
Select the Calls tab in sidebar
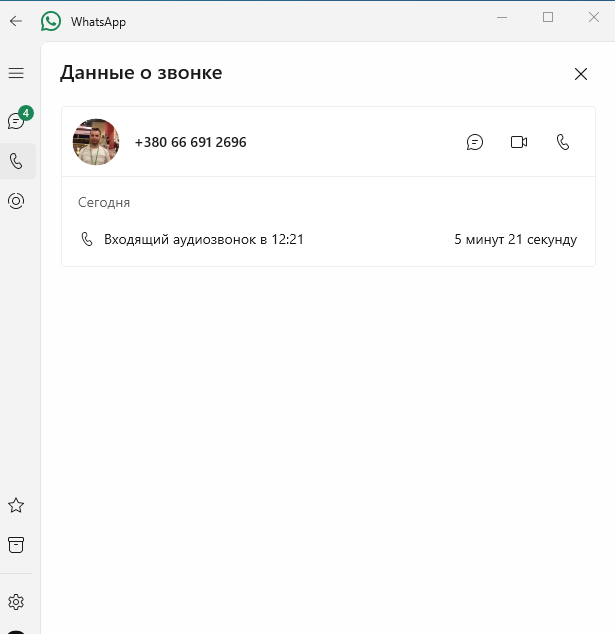16,161
